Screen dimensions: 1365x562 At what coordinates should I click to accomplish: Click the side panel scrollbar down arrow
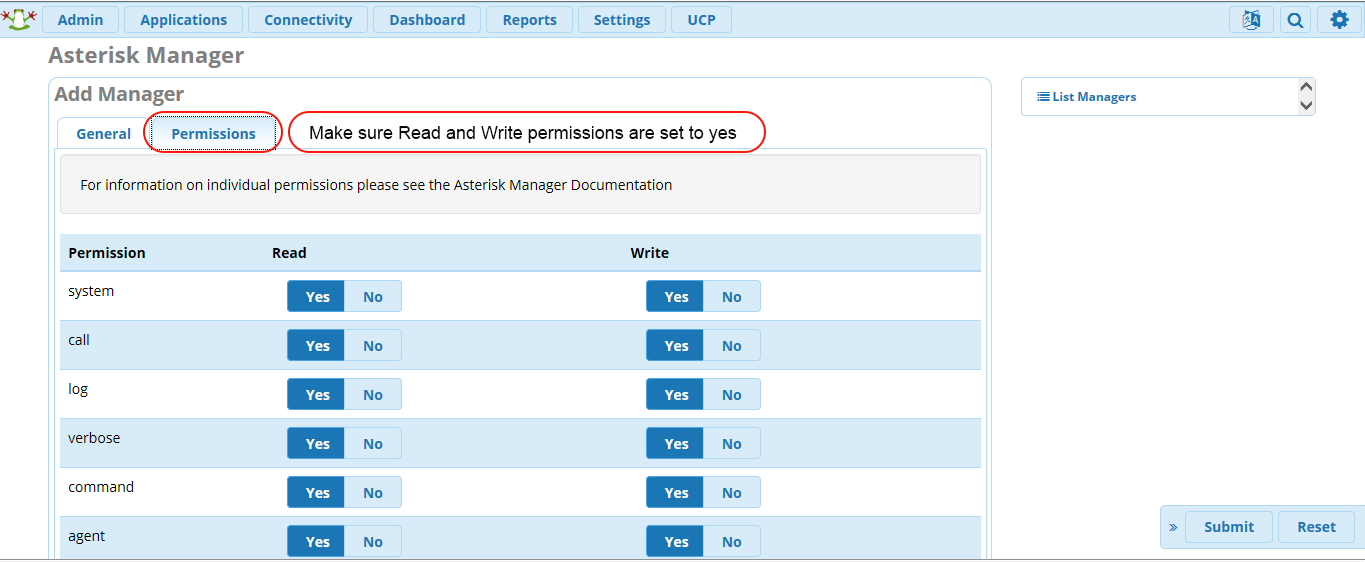pos(1305,104)
